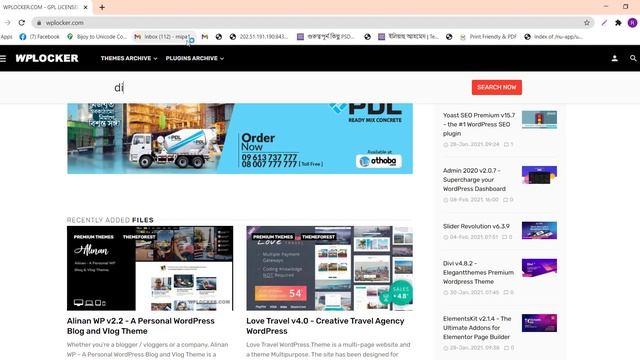Click the pen extension icon in toolbar
Screen dimensions: 640x360
pyautogui.click(x=604, y=23)
